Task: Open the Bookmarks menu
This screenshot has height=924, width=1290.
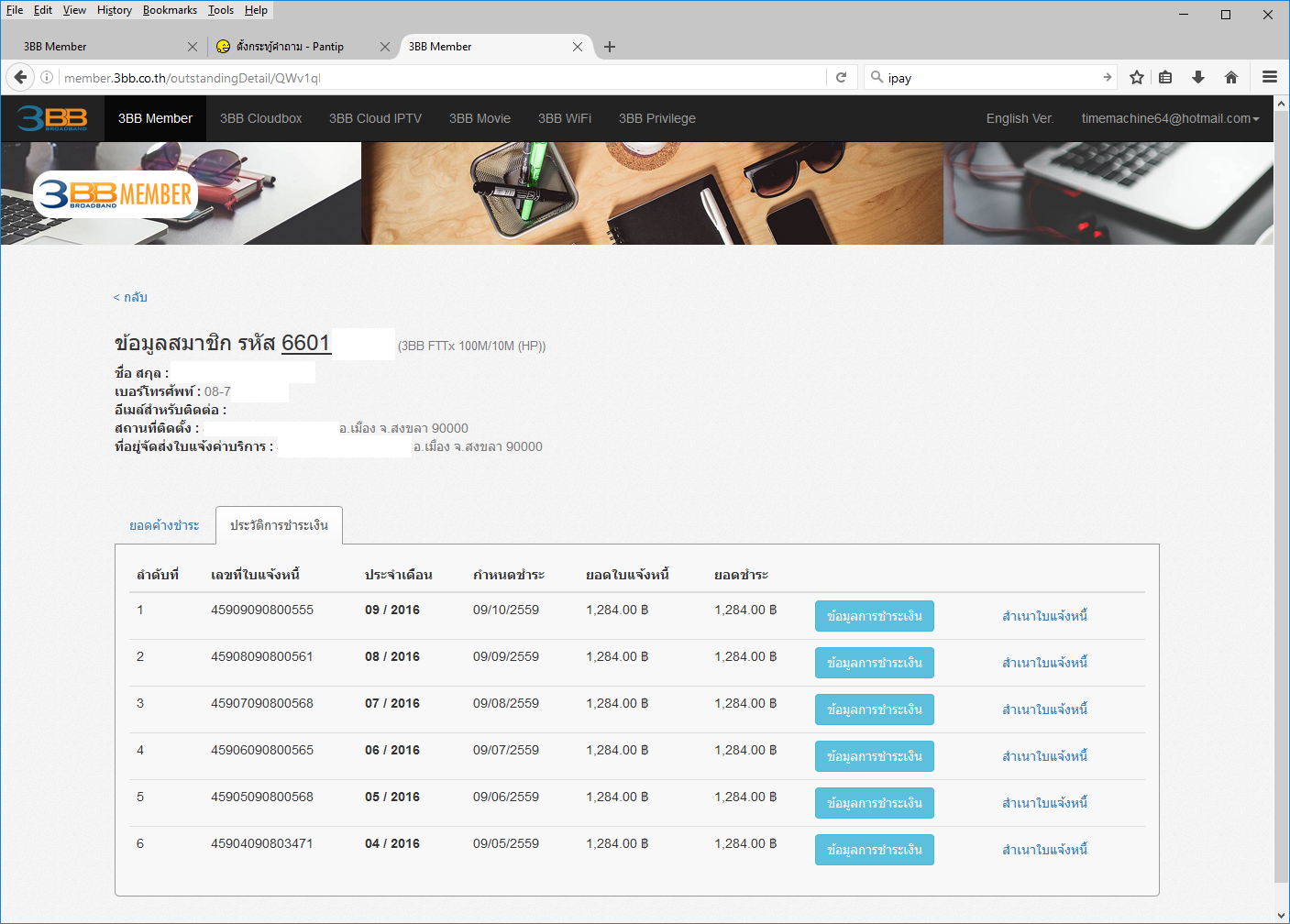Action: (170, 10)
